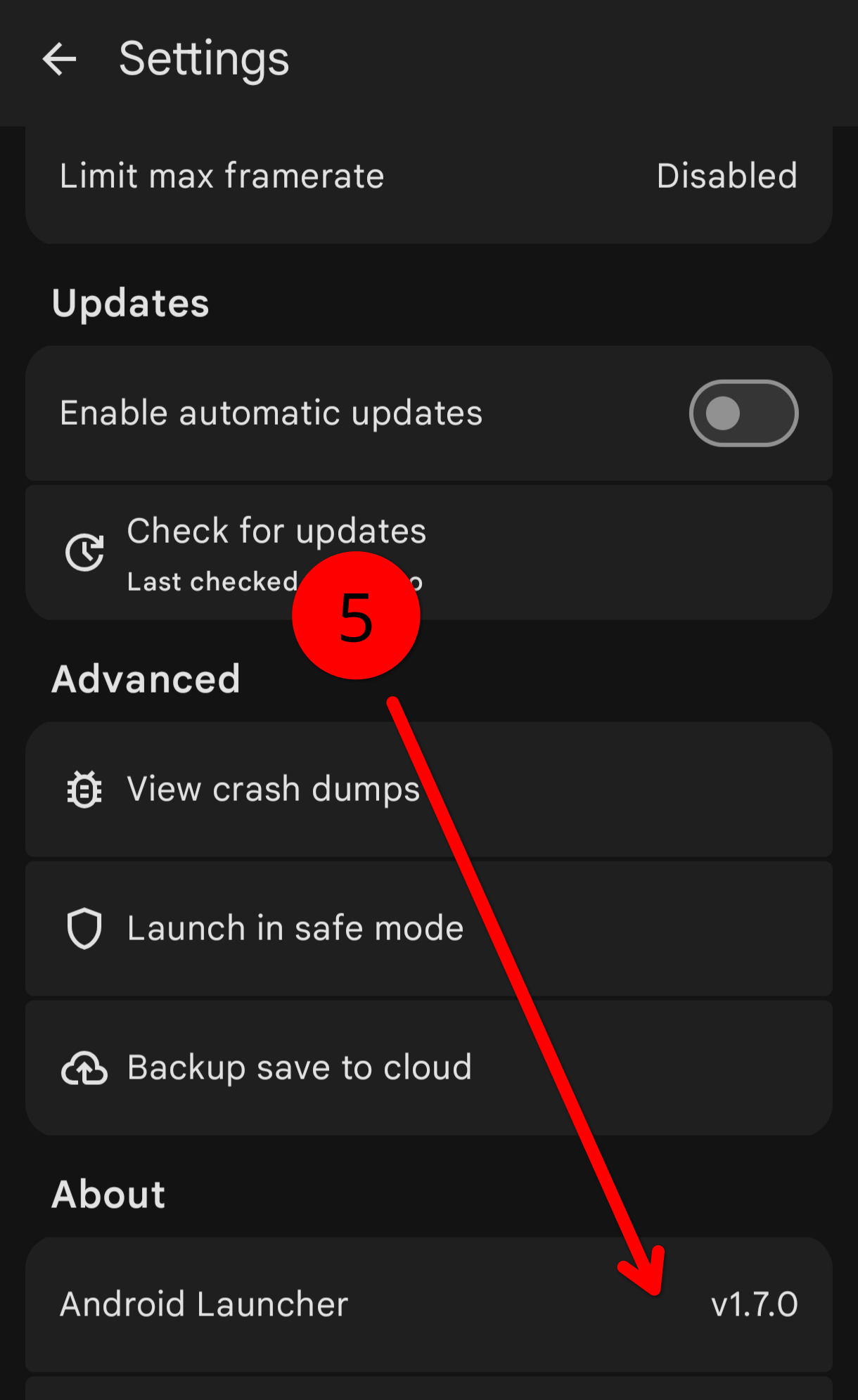
Task: Tap the Android Launcher entry
Action: point(429,1304)
